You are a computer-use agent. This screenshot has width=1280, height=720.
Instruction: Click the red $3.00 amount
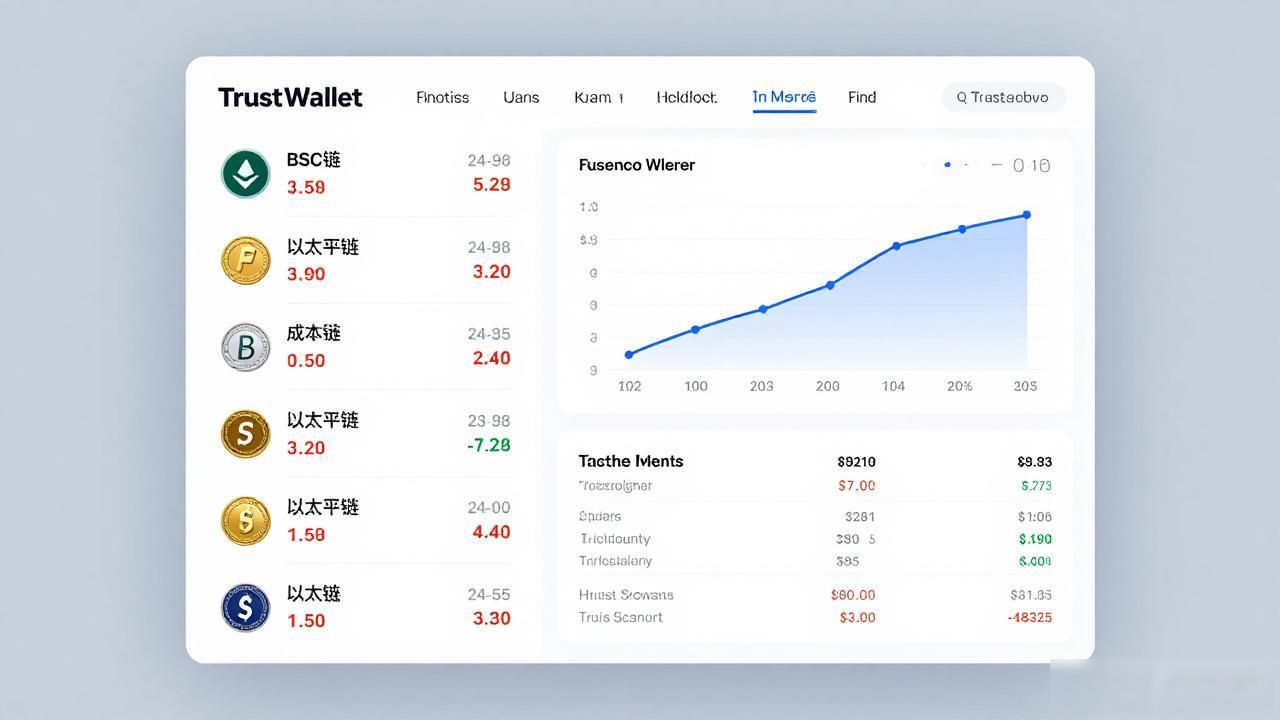click(857, 617)
